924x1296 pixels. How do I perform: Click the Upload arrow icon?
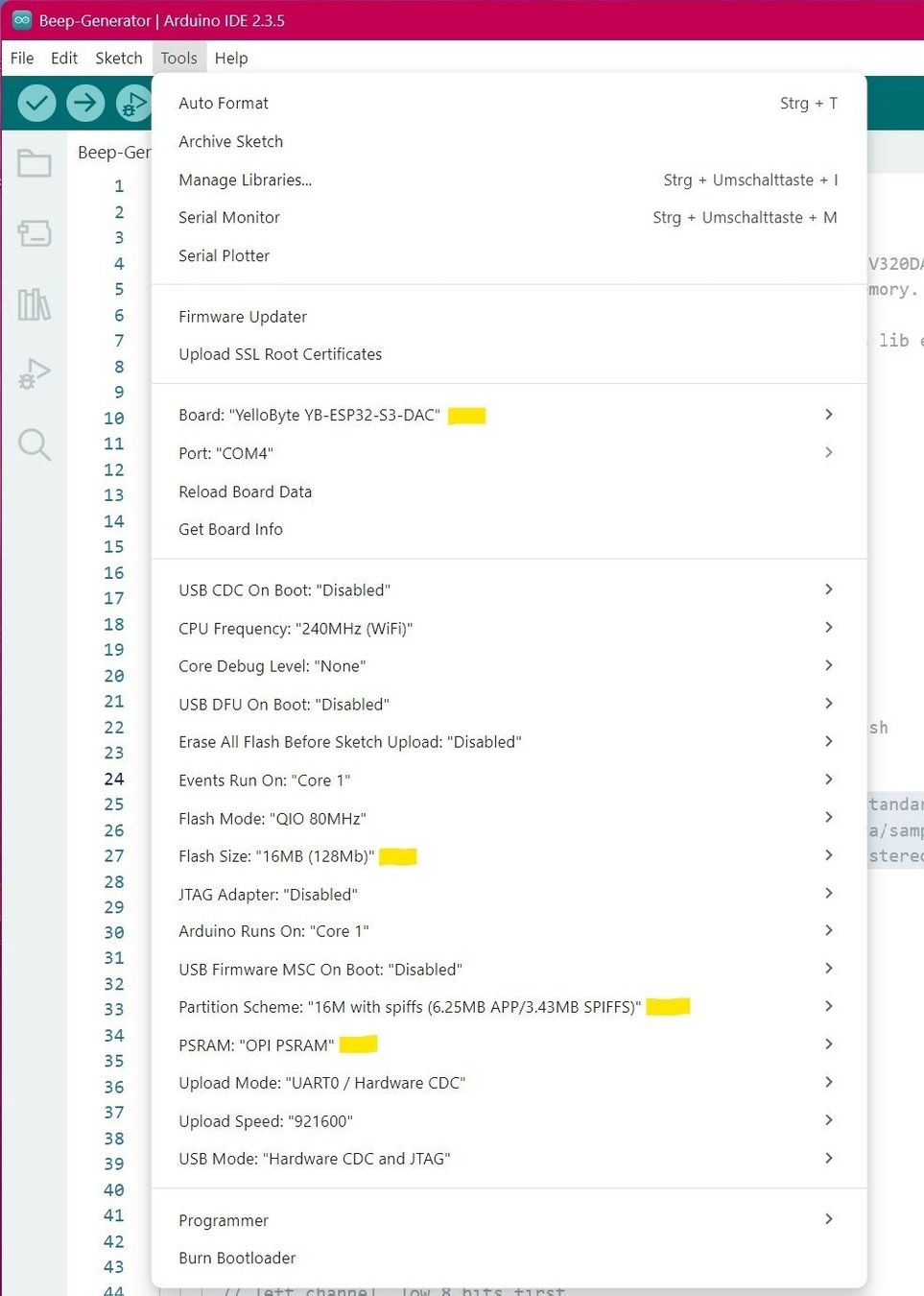[85, 103]
